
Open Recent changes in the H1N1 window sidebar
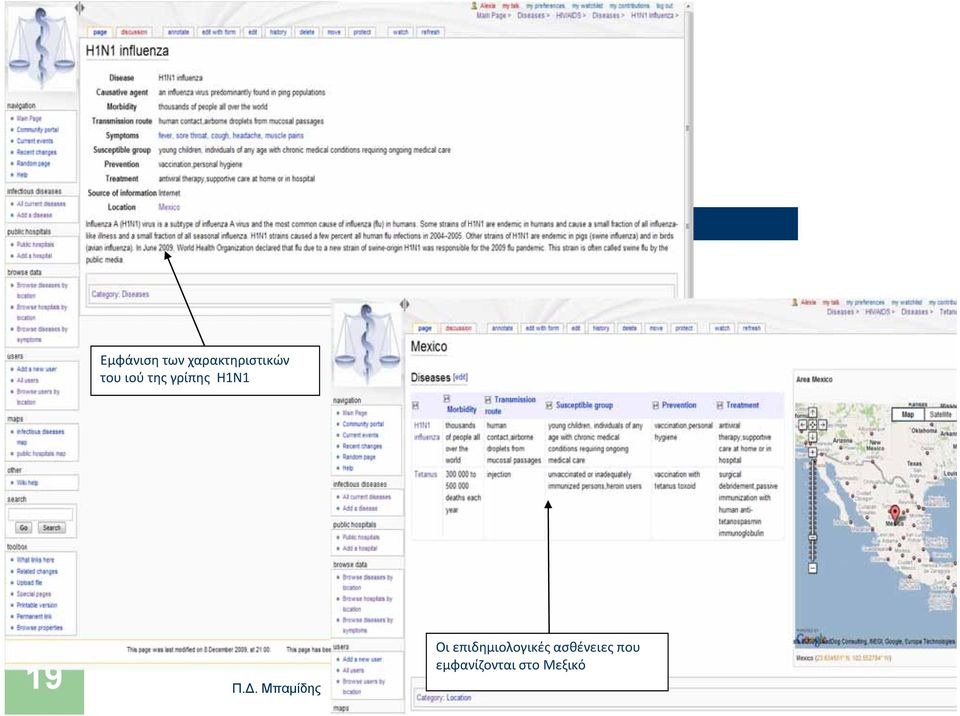[37, 152]
